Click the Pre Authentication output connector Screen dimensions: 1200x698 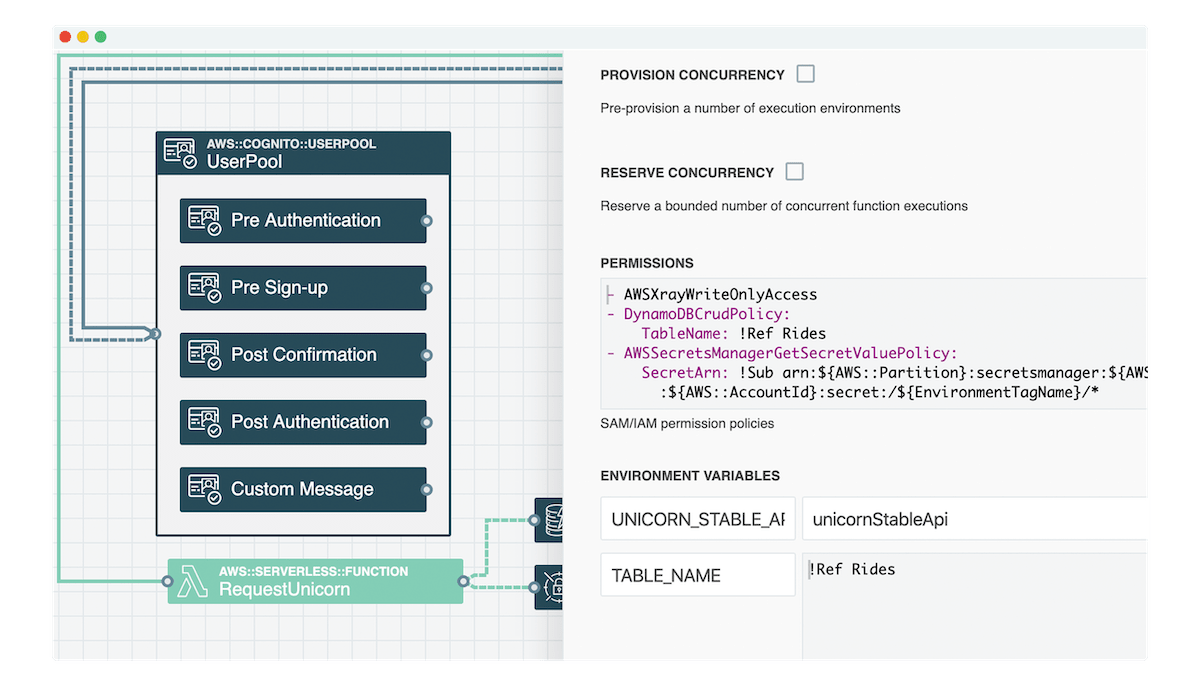click(426, 221)
